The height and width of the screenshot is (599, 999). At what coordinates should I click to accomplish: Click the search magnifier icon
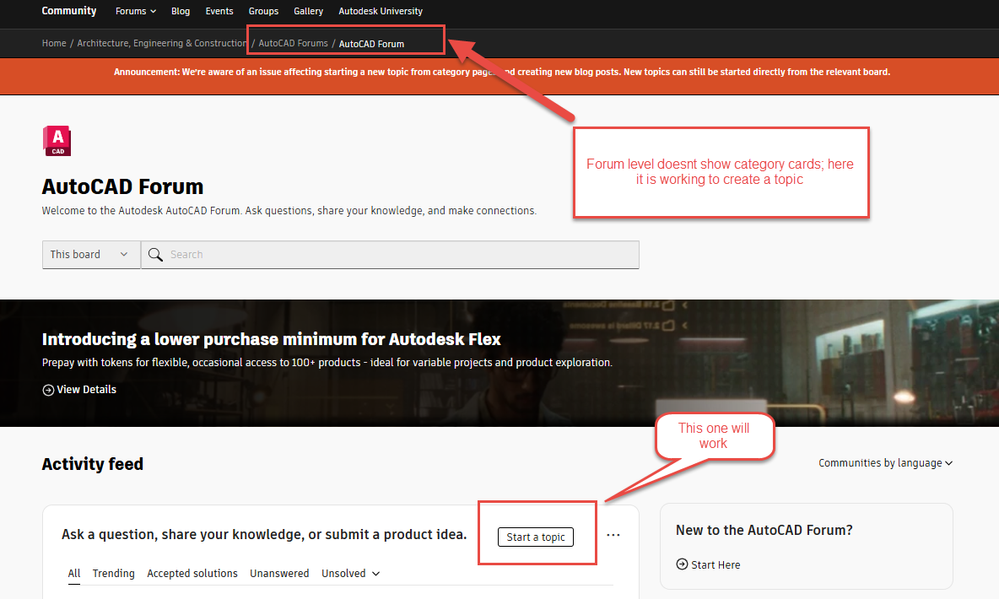coord(155,255)
